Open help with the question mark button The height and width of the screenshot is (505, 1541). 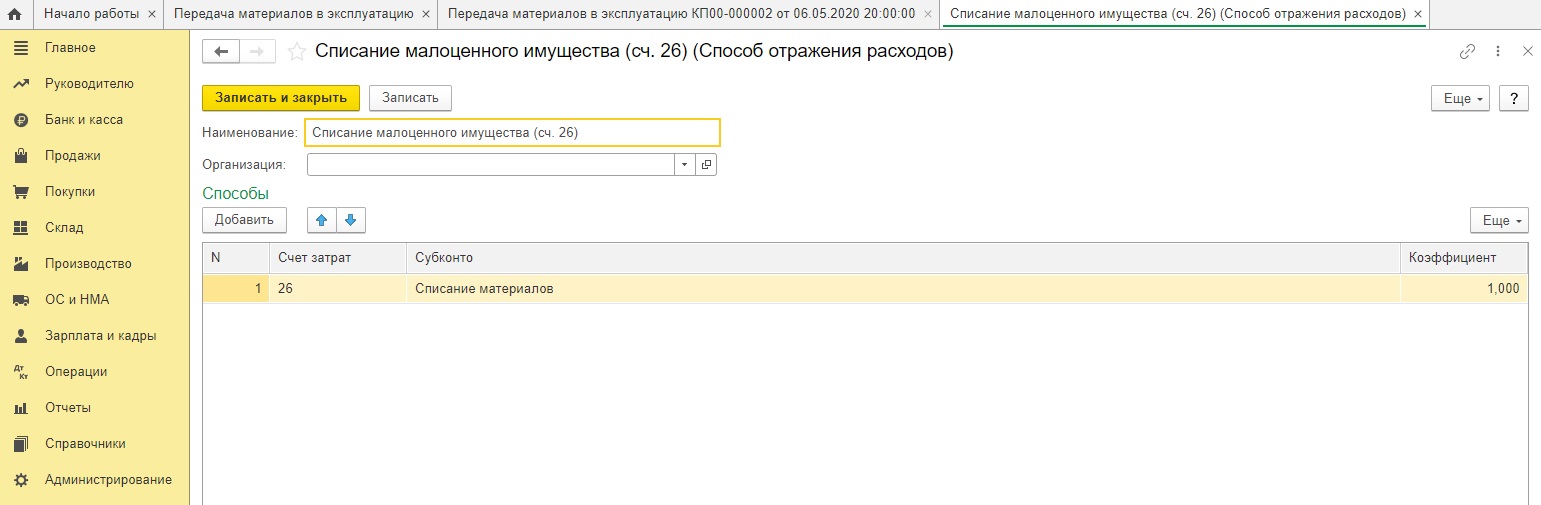[1514, 98]
